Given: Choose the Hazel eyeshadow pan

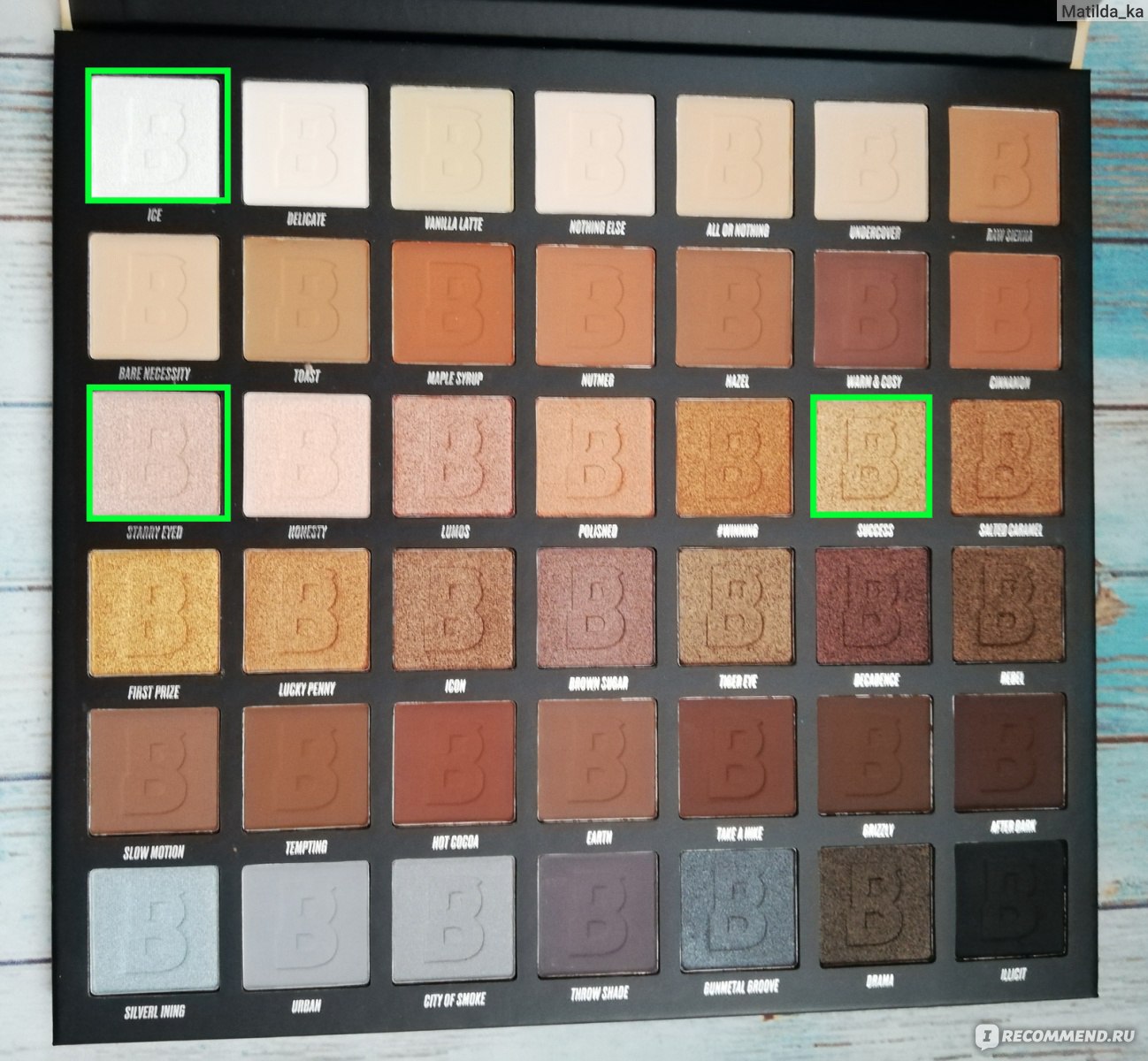Looking at the screenshot, I should pos(735,309).
